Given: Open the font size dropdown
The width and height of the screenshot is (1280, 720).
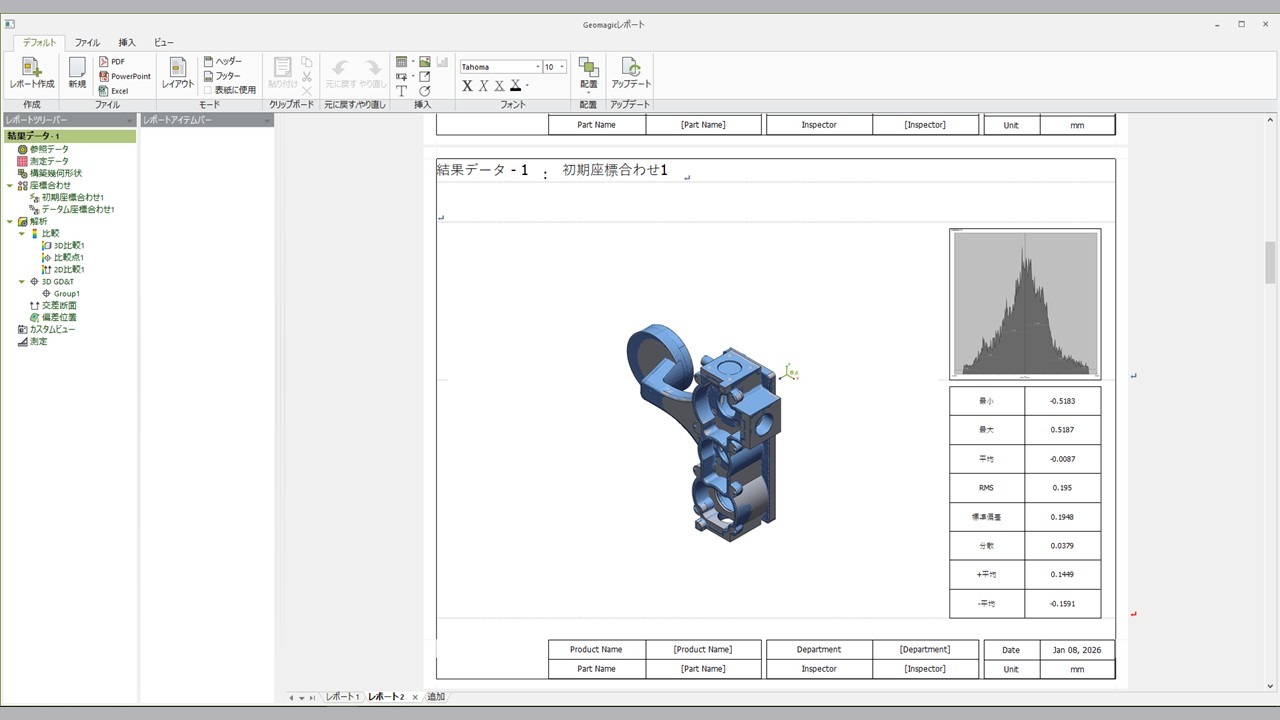Looking at the screenshot, I should [562, 67].
